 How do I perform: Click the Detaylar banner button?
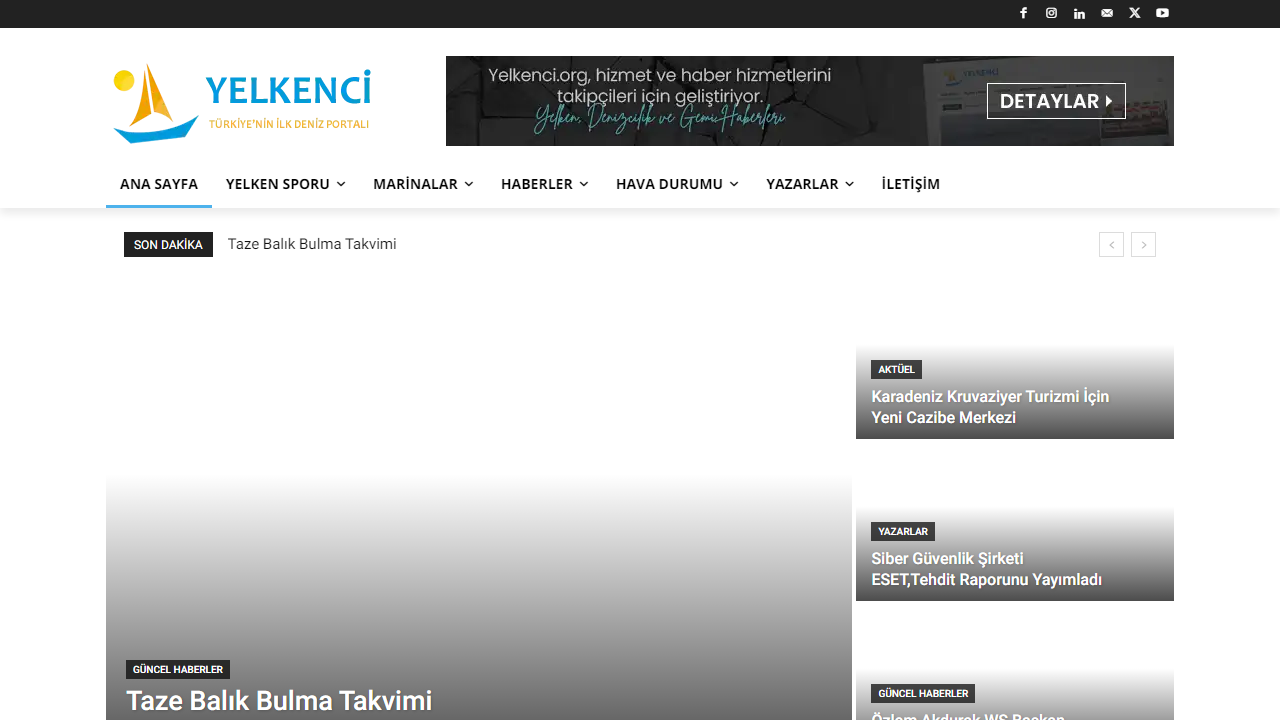(1056, 101)
